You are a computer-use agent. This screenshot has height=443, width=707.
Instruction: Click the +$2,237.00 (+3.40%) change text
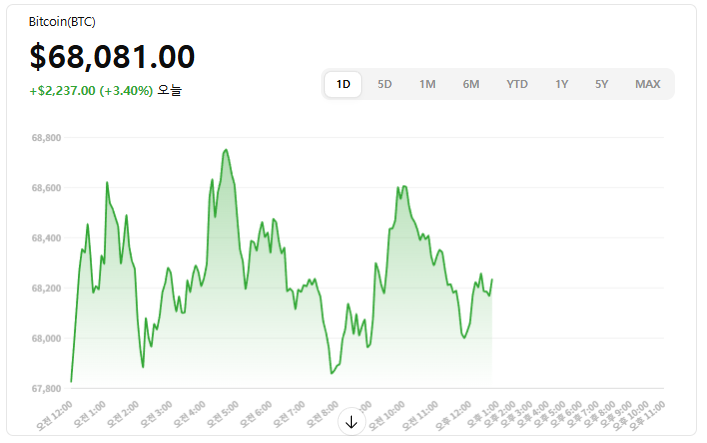pyautogui.click(x=91, y=91)
